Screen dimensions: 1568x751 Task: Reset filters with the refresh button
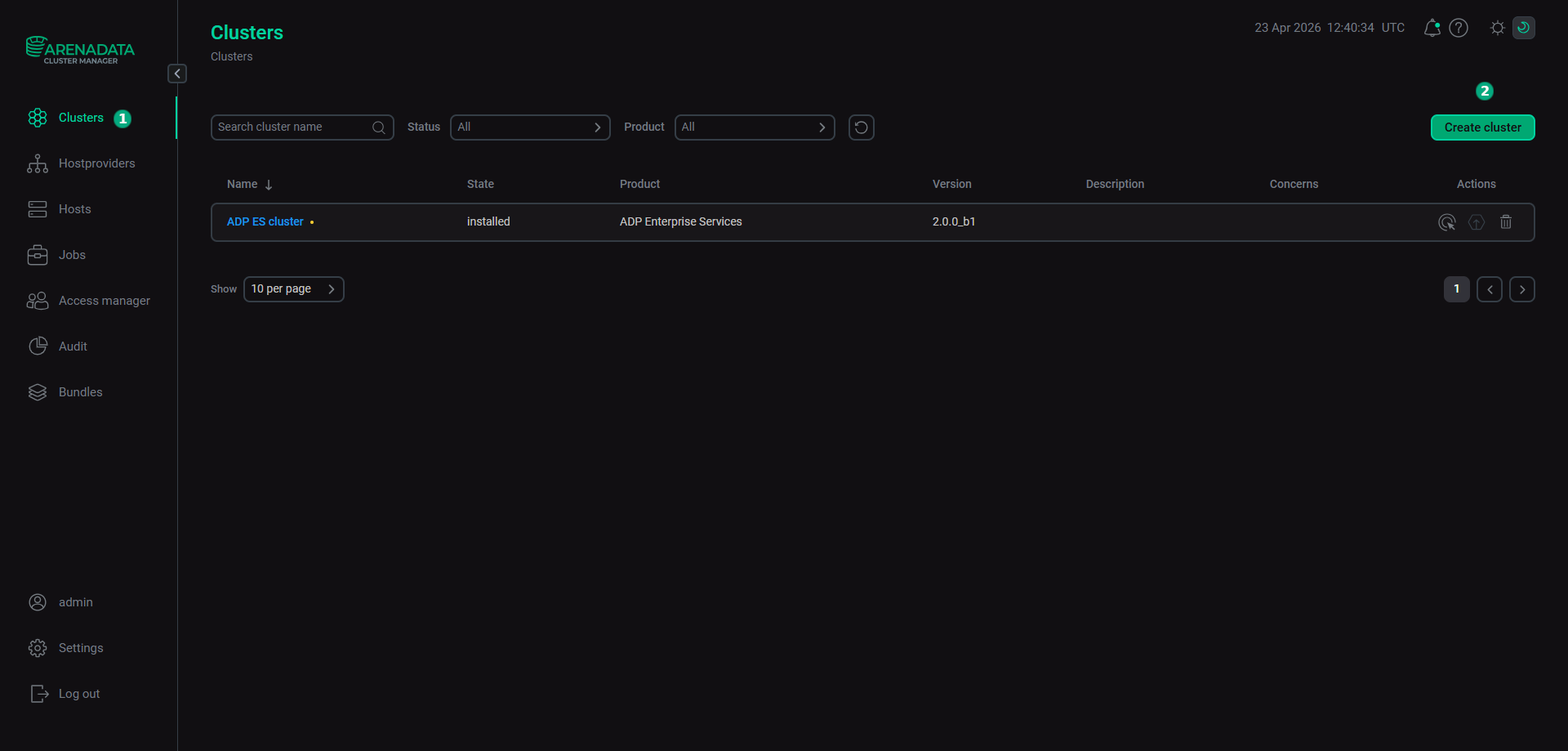862,127
